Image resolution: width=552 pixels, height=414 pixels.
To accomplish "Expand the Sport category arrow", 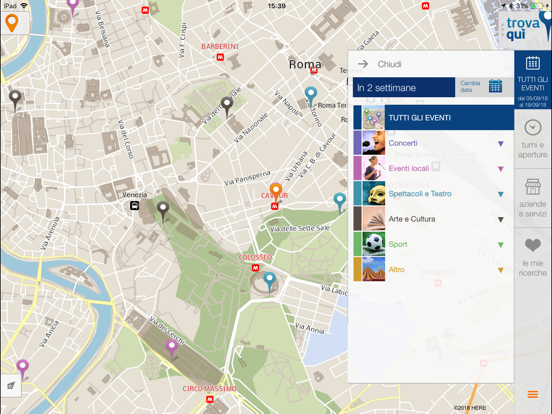I will pyautogui.click(x=501, y=245).
